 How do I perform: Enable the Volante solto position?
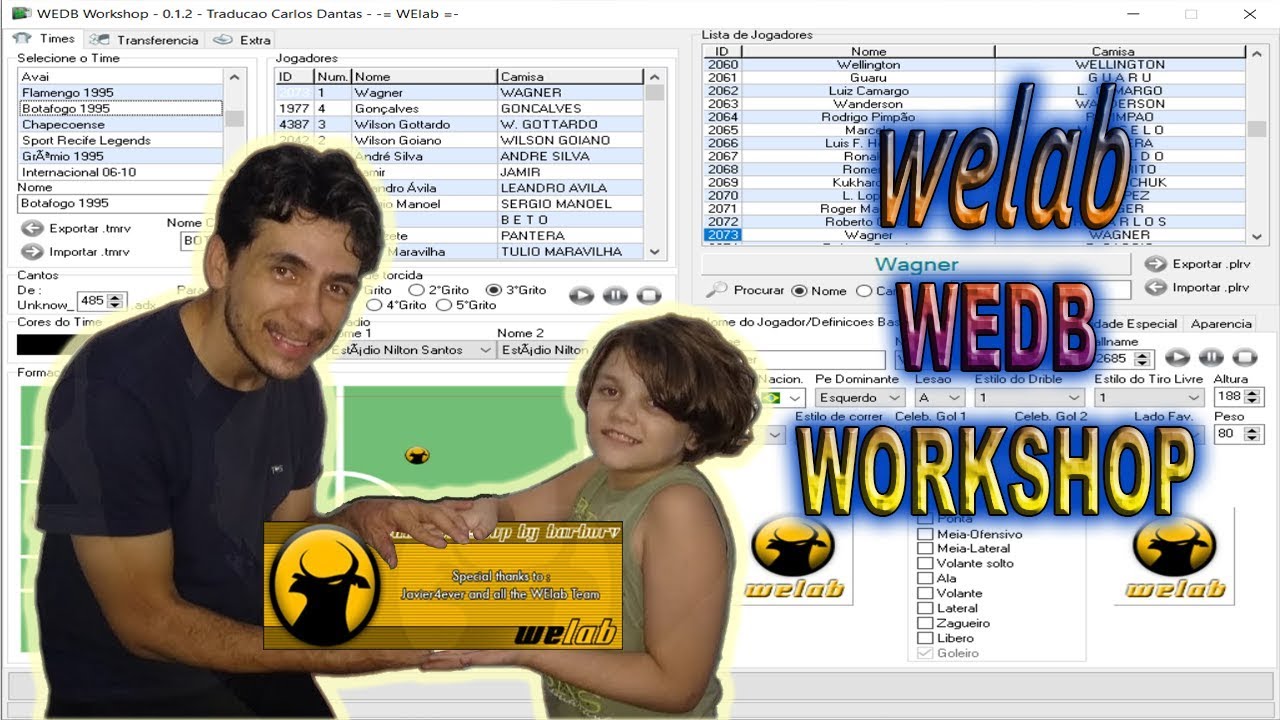[925, 563]
